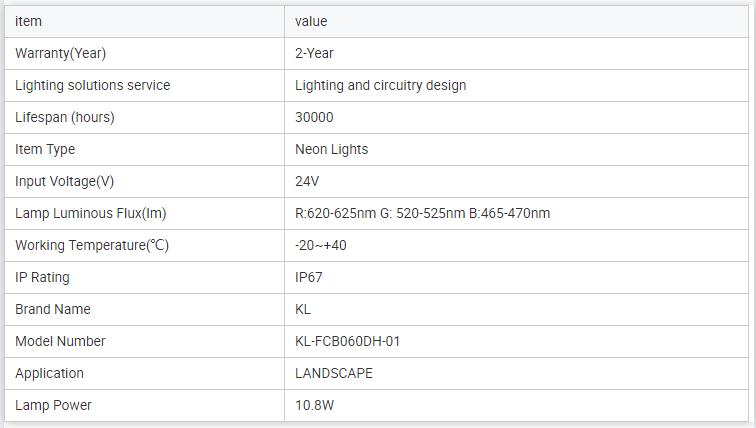Select the Working Temperature label cell
The width and height of the screenshot is (756, 428).
coord(92,245)
